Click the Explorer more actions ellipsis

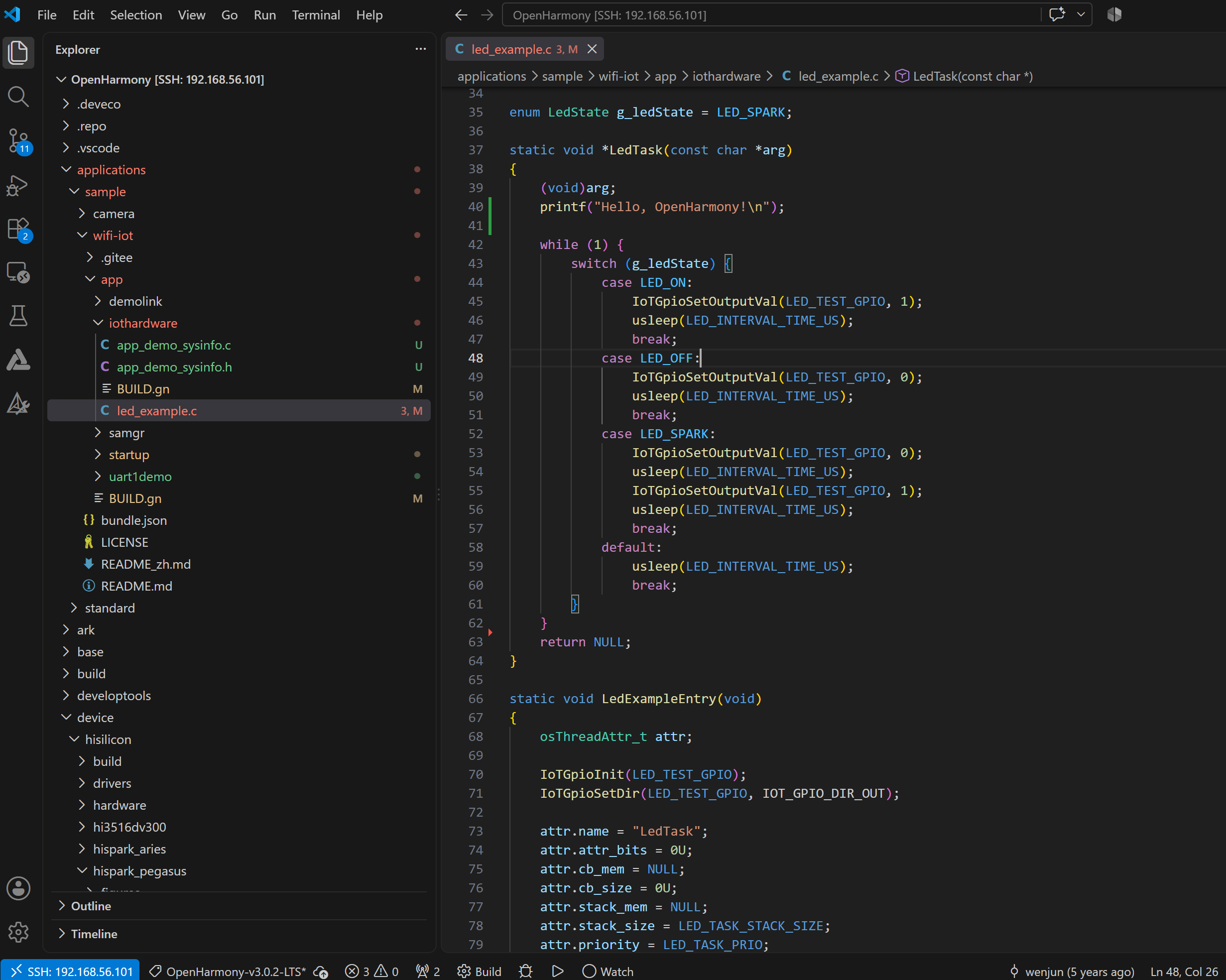[x=420, y=49]
